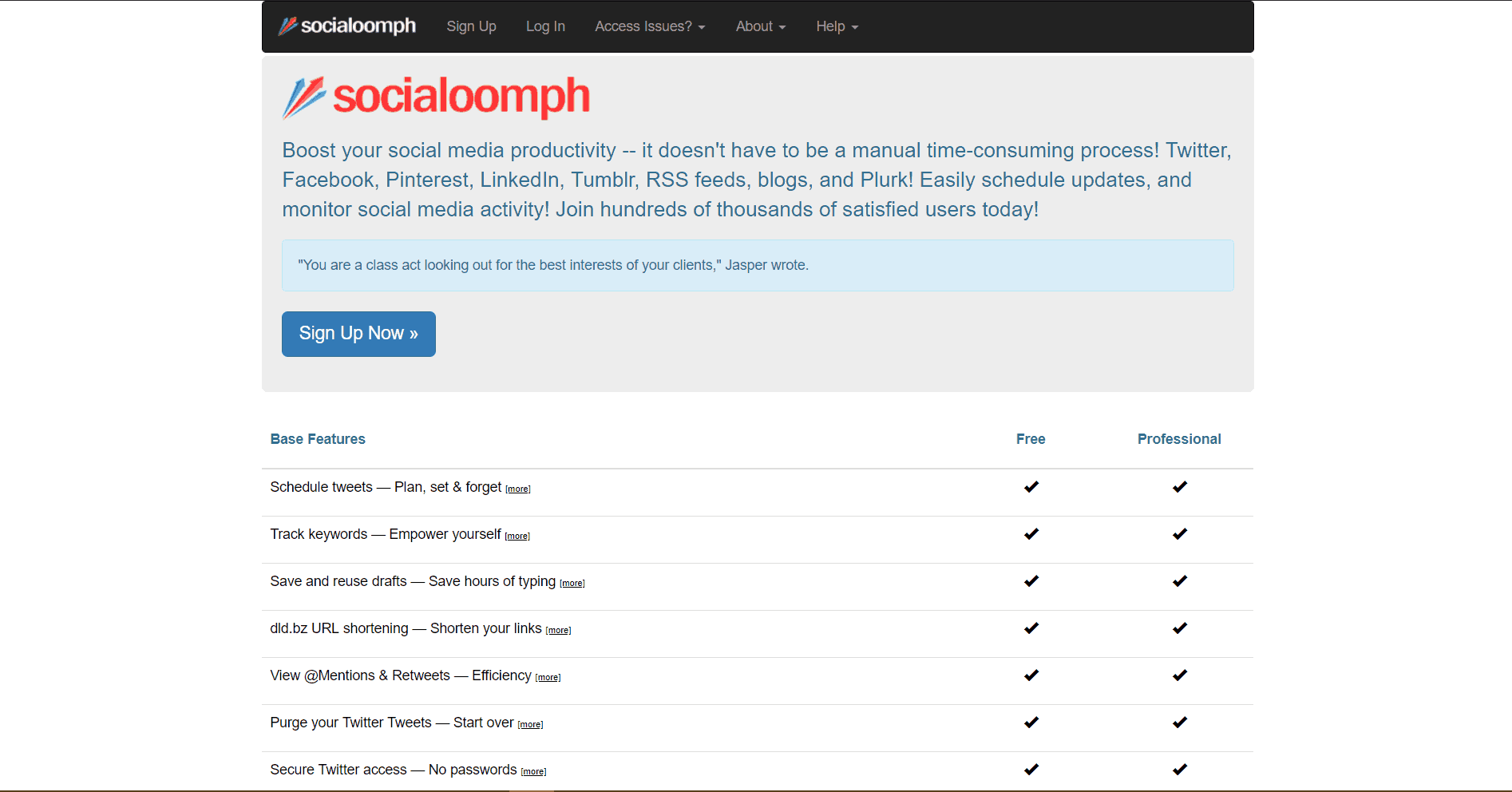Click the dld.bz URL shortening text
Image resolution: width=1512 pixels, height=792 pixels.
click(x=406, y=628)
